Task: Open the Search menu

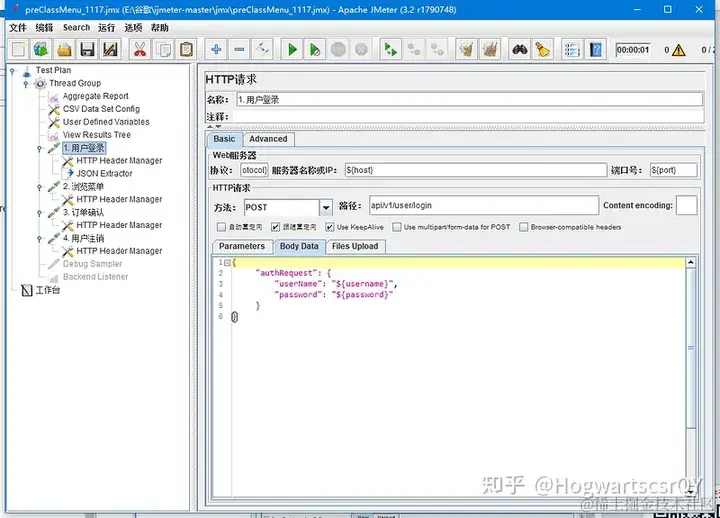Action: pos(76,28)
